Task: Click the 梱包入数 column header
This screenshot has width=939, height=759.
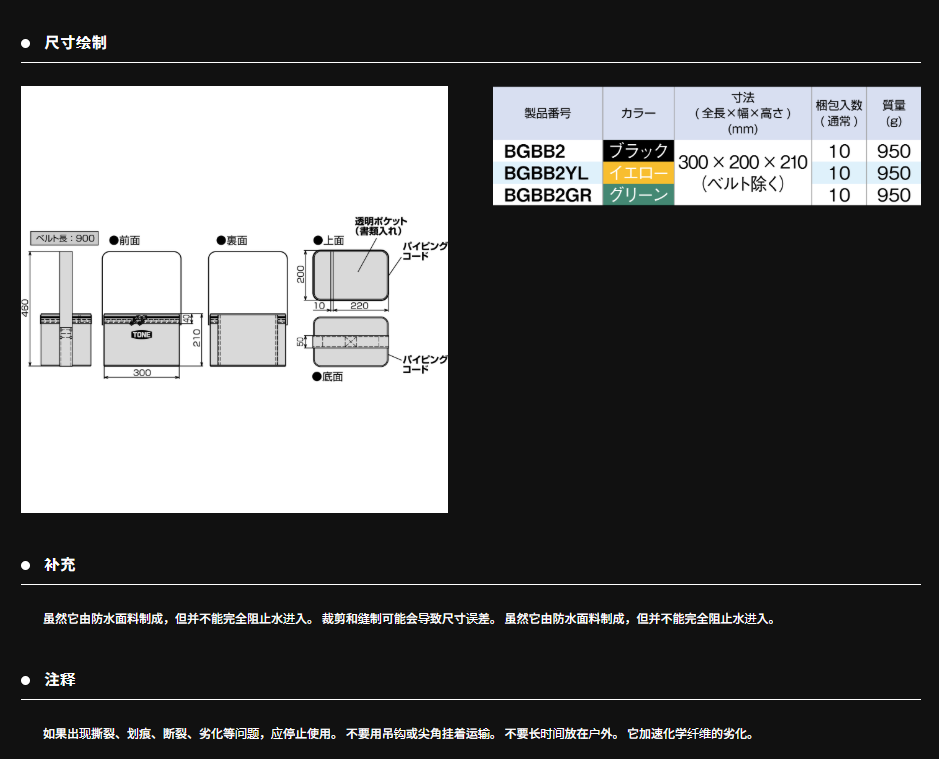Action: [x=838, y=113]
